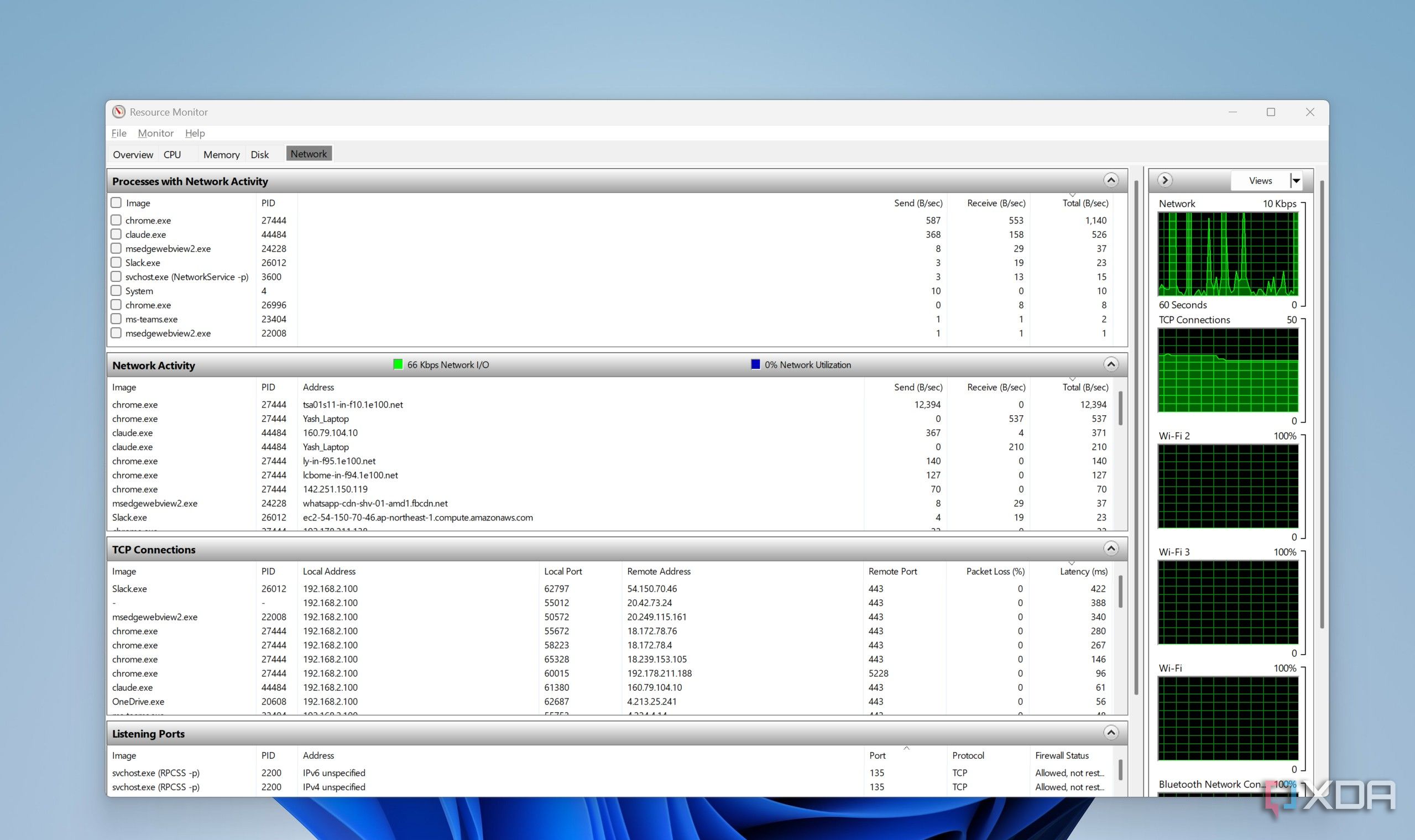Viewport: 1415px width, 840px height.
Task: Collapse the Listening Ports section
Action: click(1110, 733)
